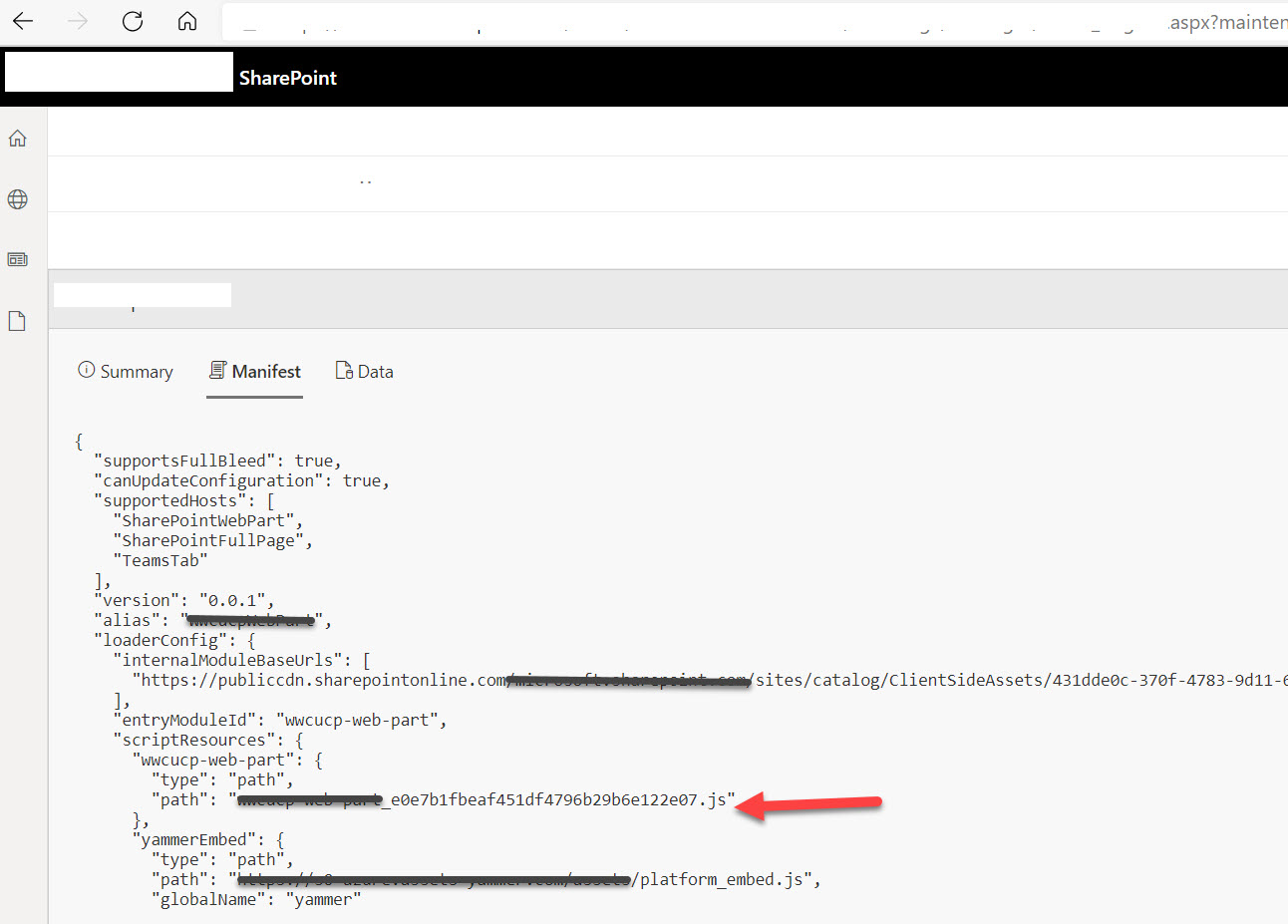Click the news feed icon in the sidebar
The image size is (1288, 924).
(x=17, y=259)
